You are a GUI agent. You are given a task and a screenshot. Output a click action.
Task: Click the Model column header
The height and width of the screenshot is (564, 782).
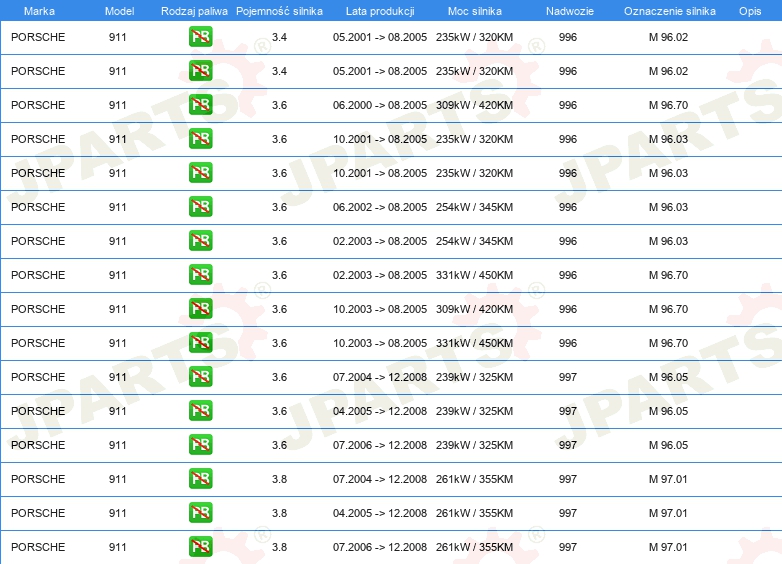tap(119, 11)
